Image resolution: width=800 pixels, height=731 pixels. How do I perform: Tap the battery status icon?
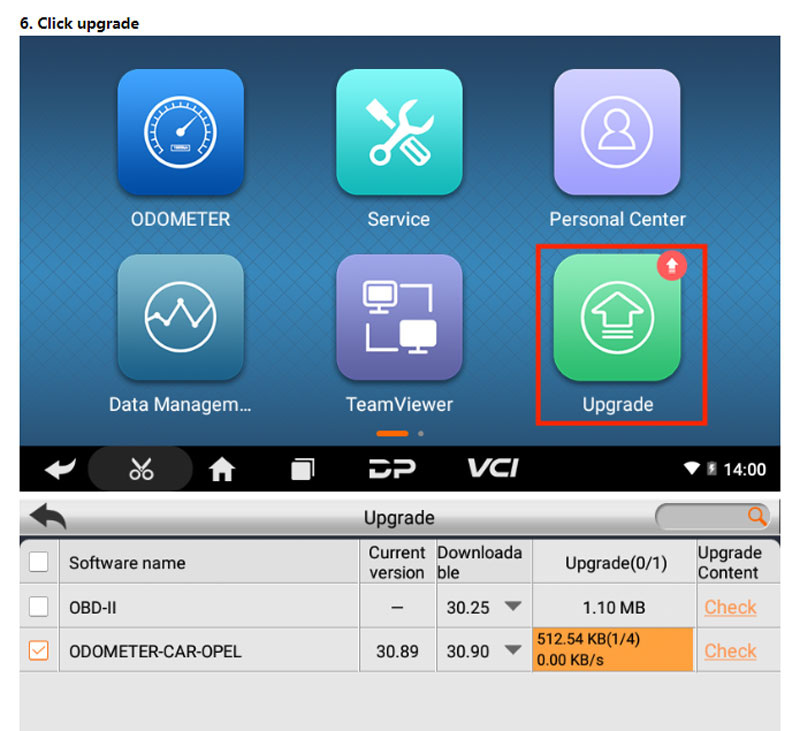(x=712, y=468)
